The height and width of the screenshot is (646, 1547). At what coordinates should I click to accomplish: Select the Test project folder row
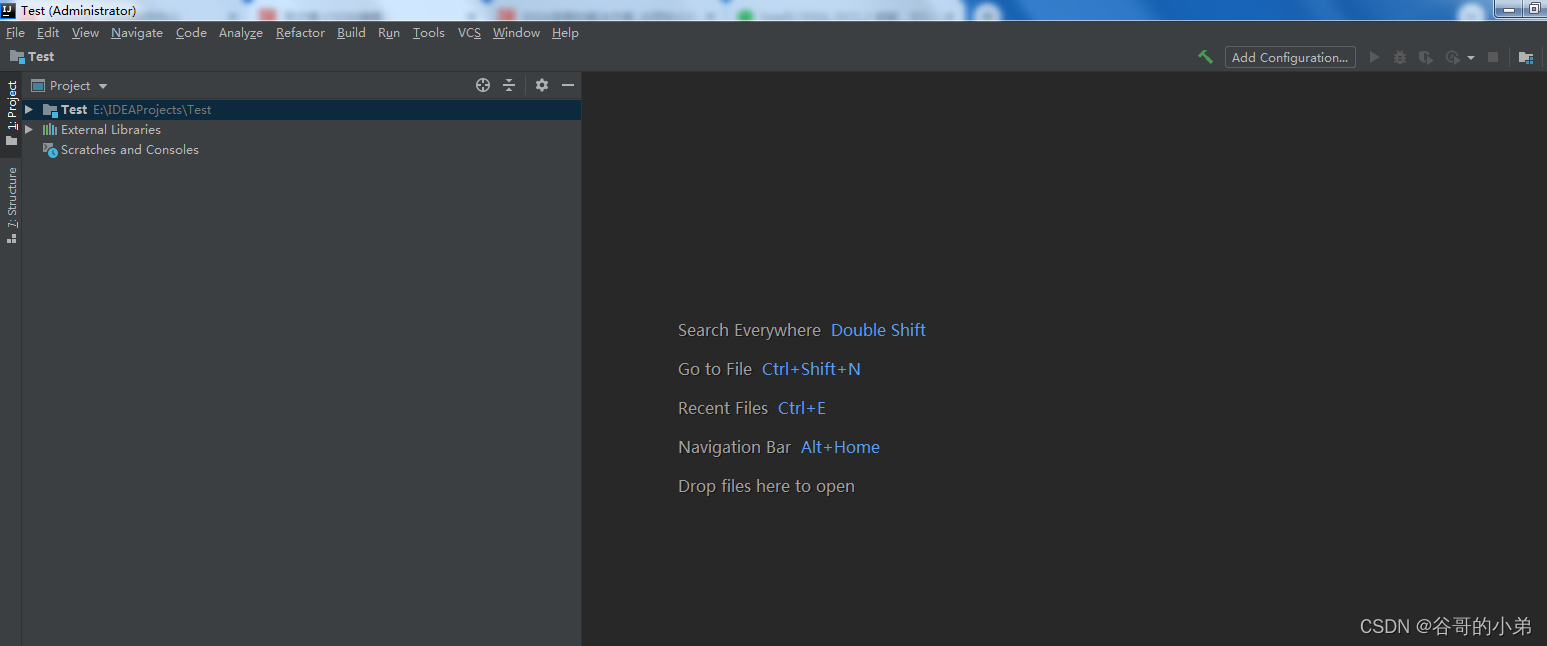(301, 110)
